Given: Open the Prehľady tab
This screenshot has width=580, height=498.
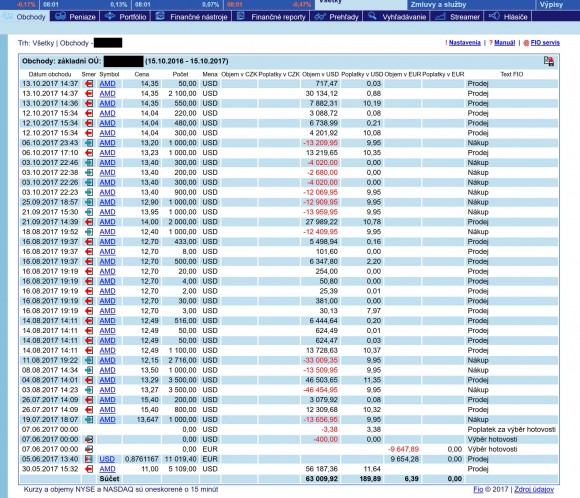Looking at the screenshot, I should [336, 17].
